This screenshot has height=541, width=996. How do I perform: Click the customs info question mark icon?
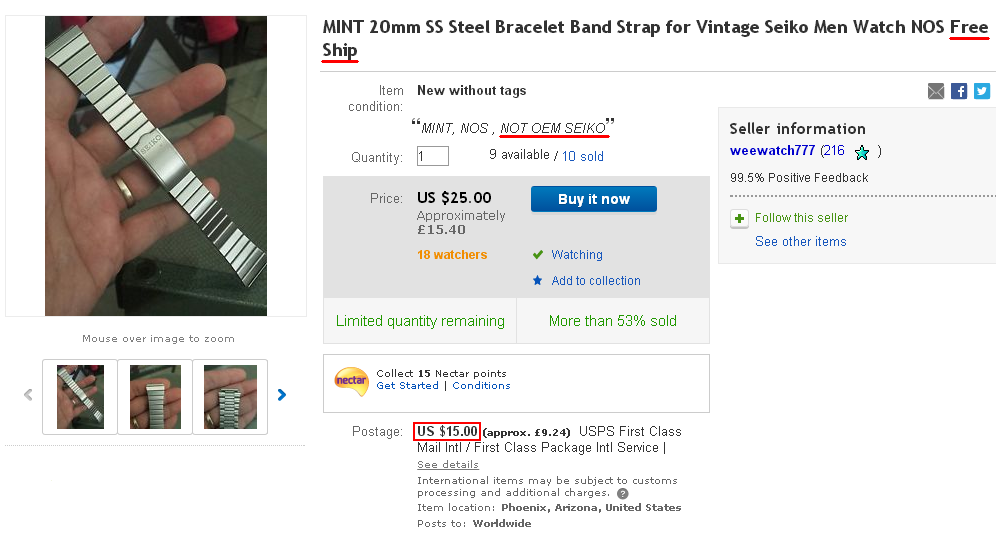click(623, 493)
